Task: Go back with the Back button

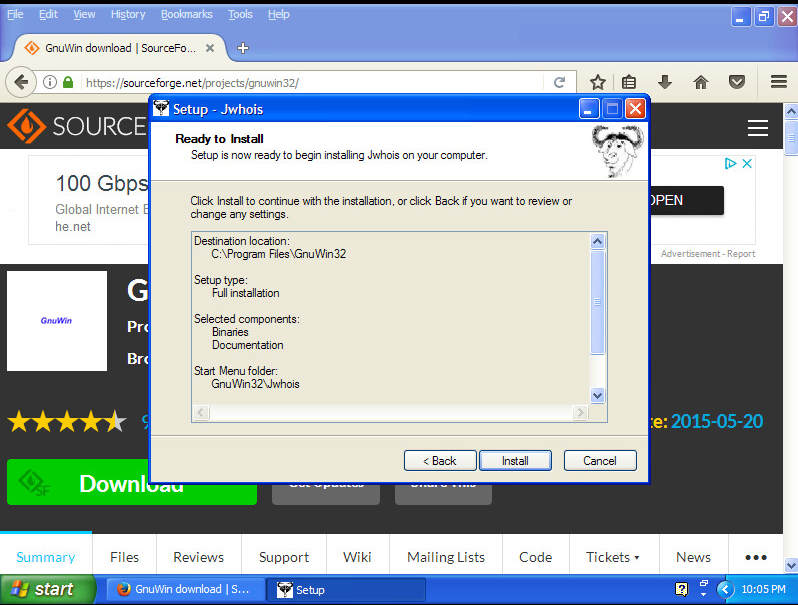Action: [440, 461]
